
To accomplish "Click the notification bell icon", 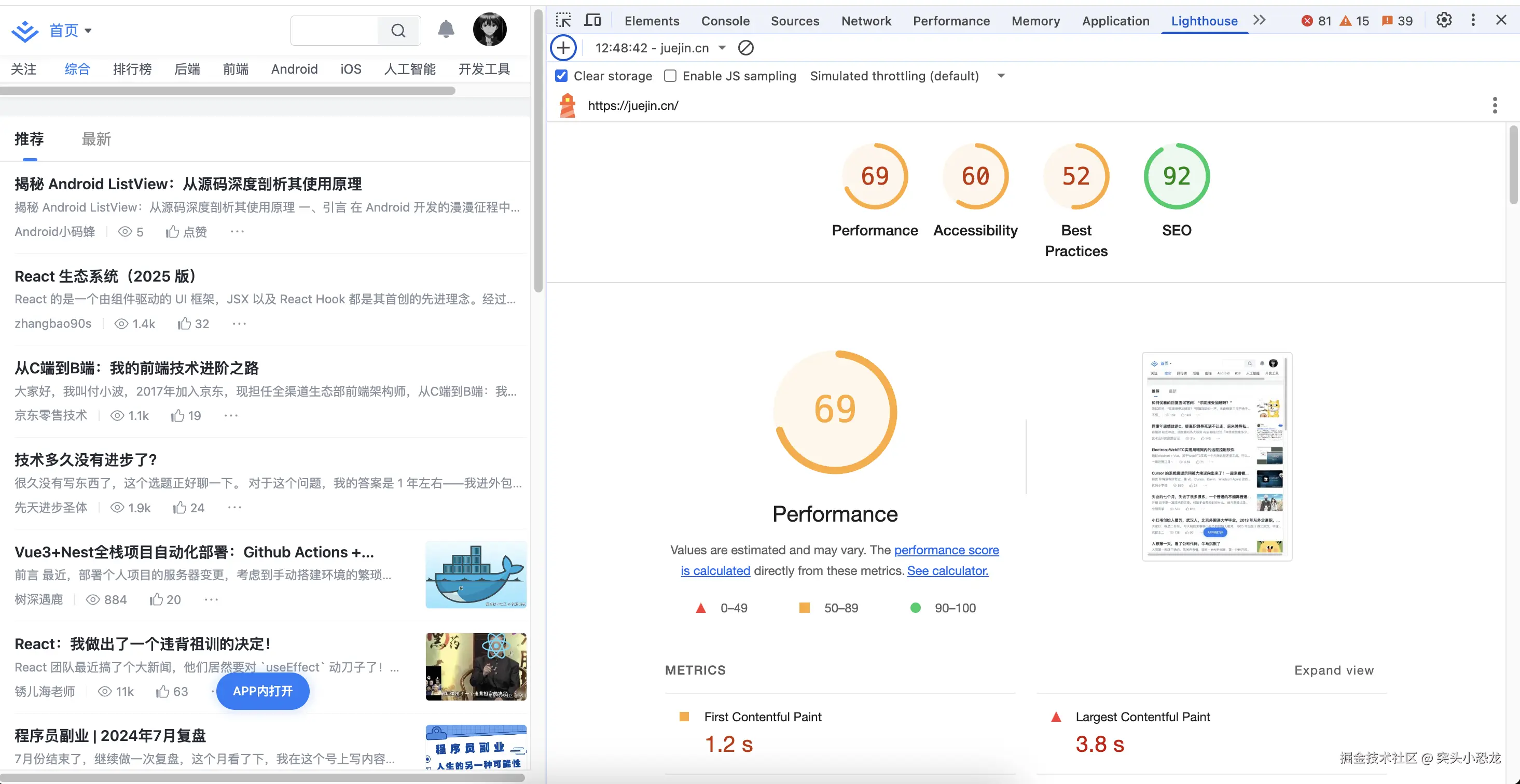I will [x=446, y=30].
